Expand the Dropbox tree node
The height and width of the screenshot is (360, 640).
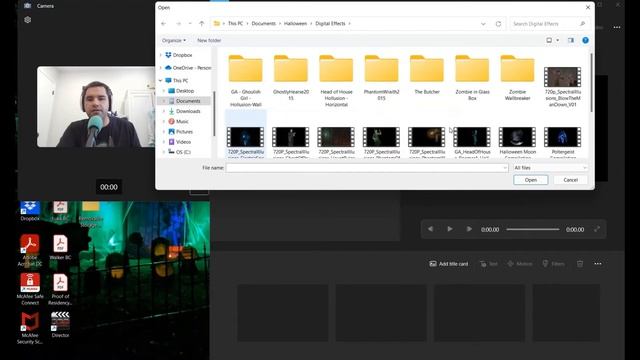point(160,55)
